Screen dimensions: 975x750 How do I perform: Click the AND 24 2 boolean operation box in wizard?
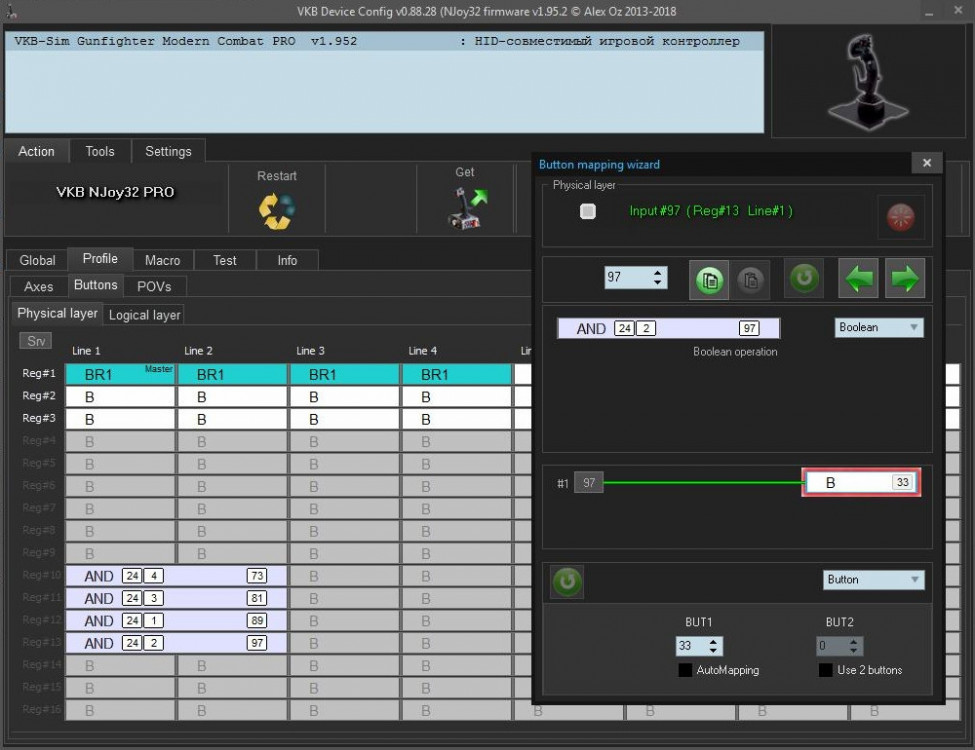pyautogui.click(x=668, y=328)
